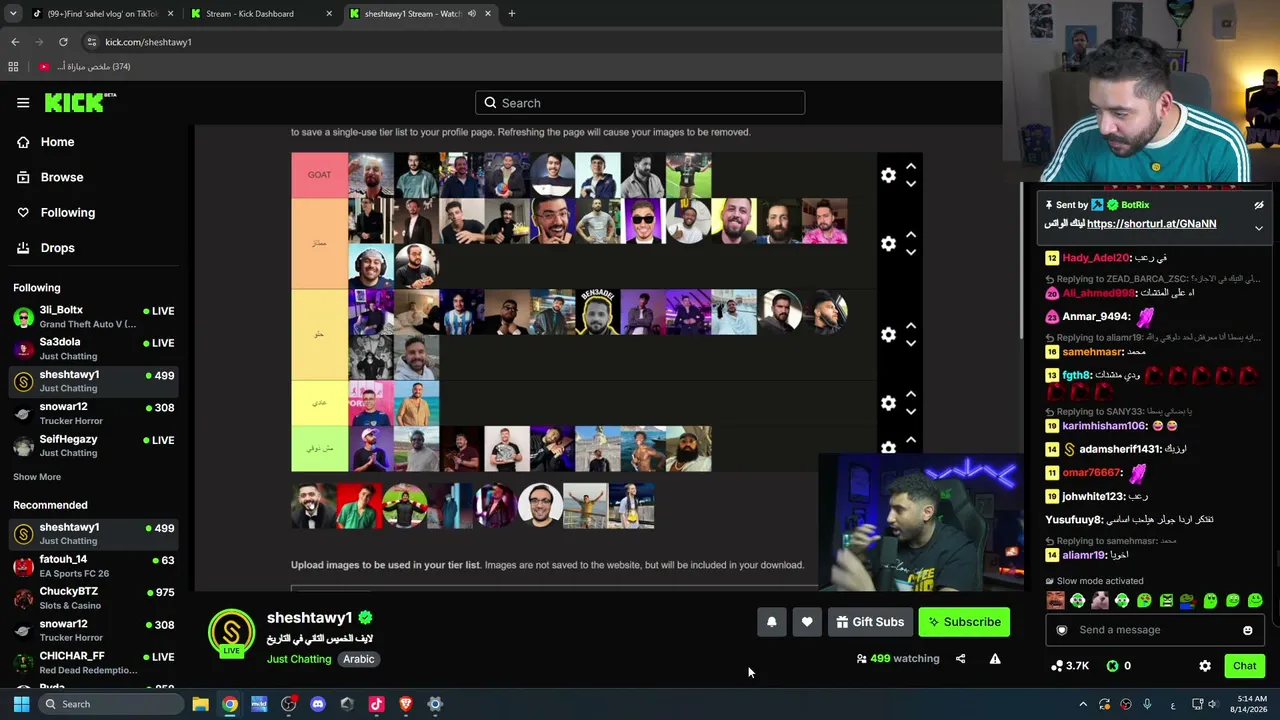
Task: Open a new browser tab
Action: click(x=511, y=13)
